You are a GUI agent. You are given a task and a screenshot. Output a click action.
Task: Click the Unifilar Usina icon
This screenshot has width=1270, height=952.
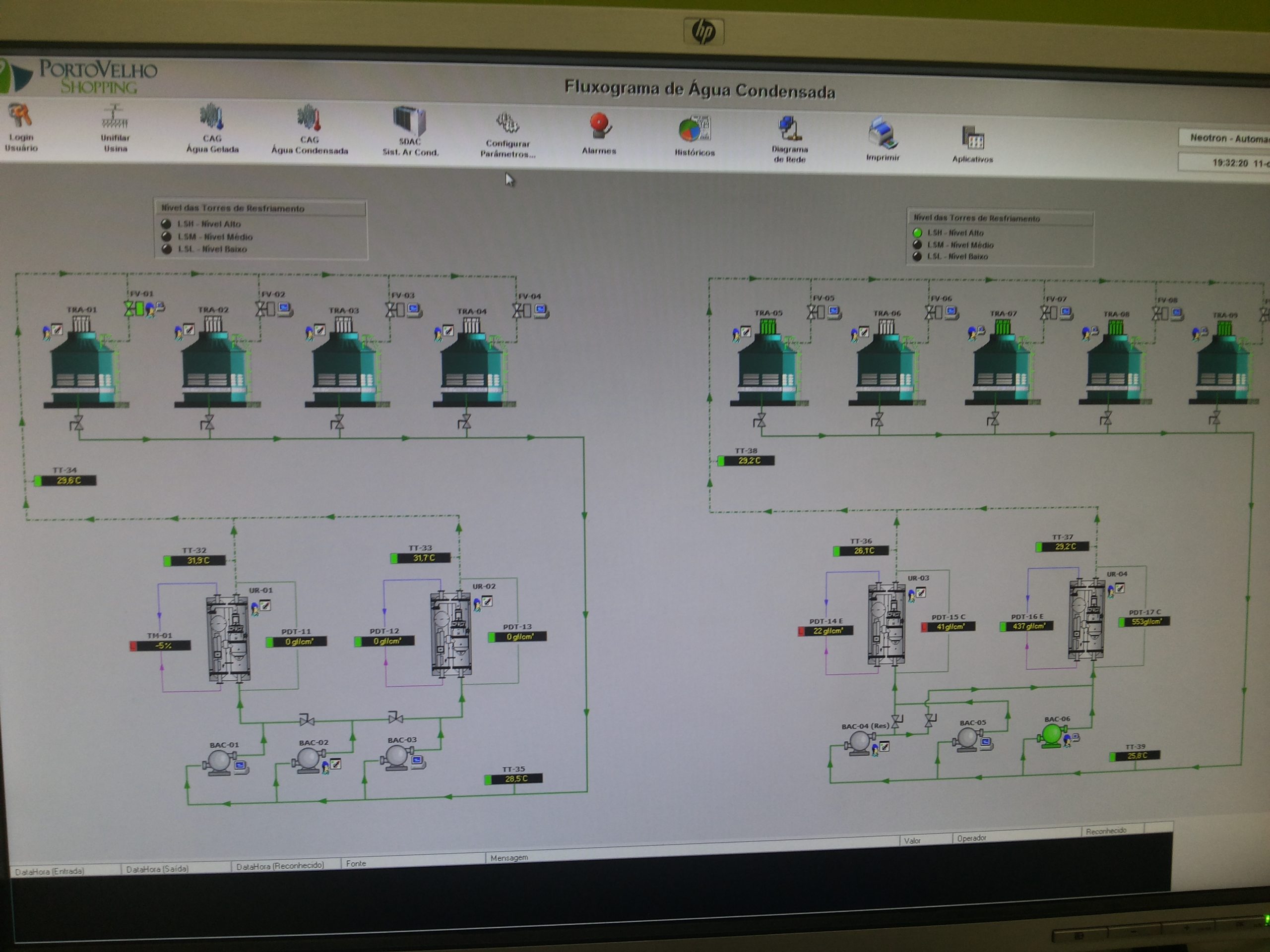coord(115,117)
